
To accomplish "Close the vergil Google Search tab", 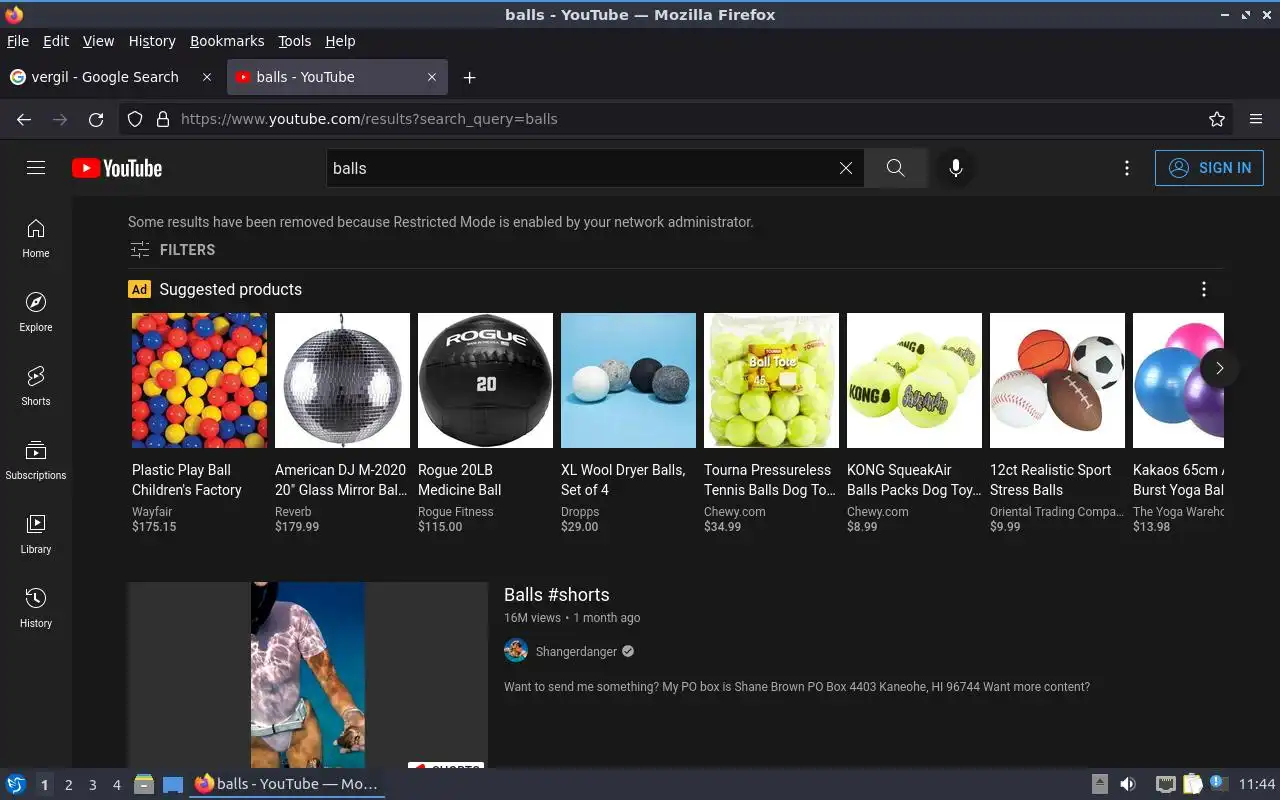I will click(207, 77).
